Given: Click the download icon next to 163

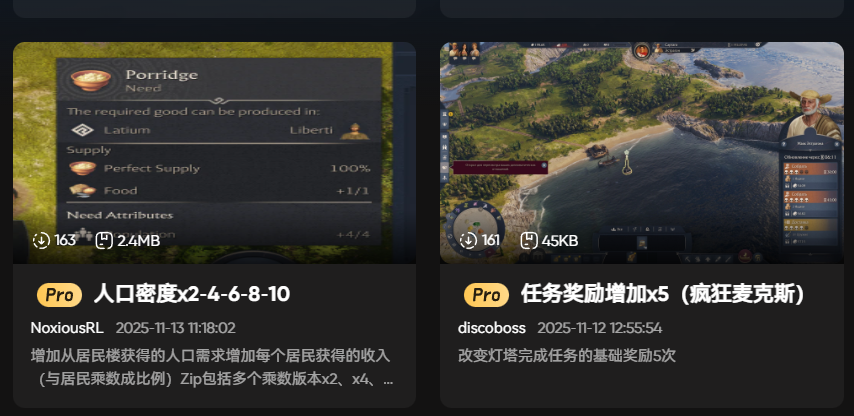Looking at the screenshot, I should tap(41, 241).
